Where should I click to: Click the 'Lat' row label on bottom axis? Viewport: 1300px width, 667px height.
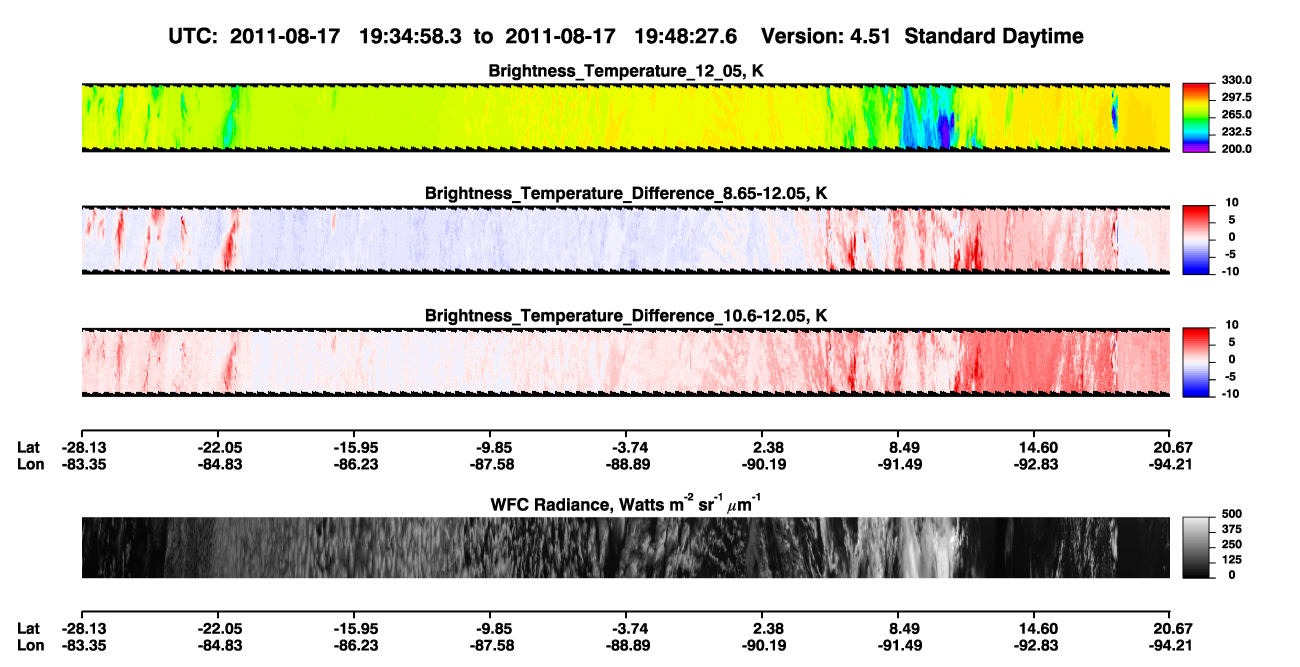click(x=28, y=628)
